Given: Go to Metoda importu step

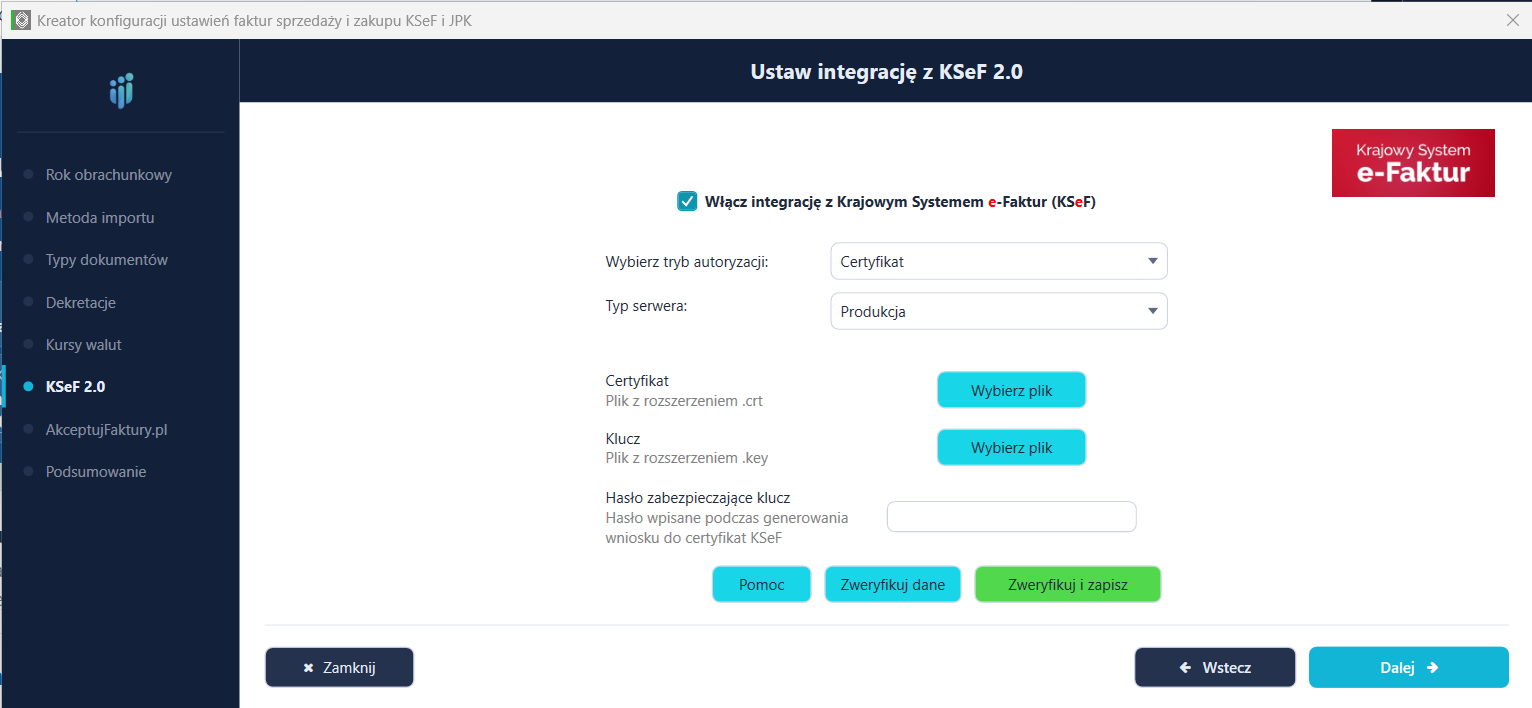Looking at the screenshot, I should (x=100, y=217).
